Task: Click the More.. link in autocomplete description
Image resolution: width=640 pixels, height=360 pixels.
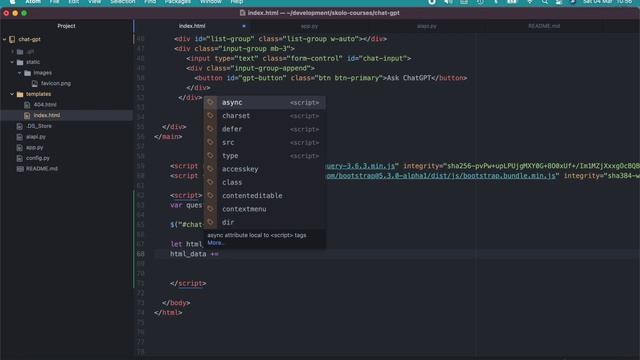Action: click(215, 243)
